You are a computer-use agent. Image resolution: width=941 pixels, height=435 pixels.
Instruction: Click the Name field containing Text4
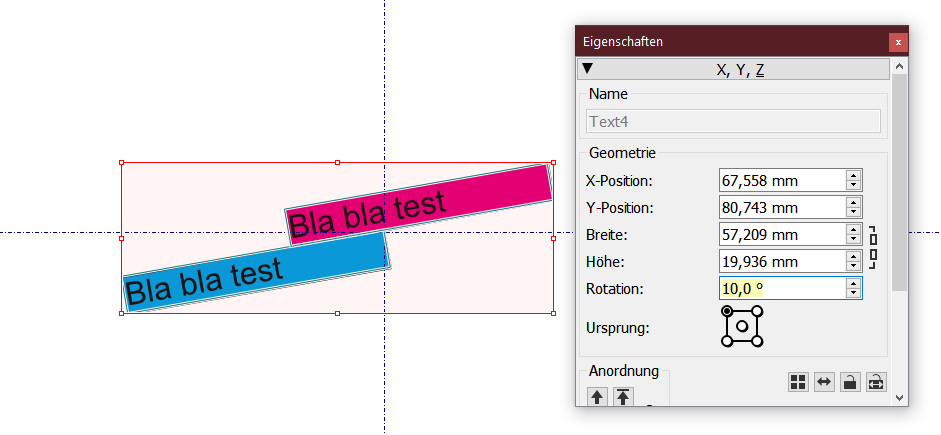click(733, 122)
